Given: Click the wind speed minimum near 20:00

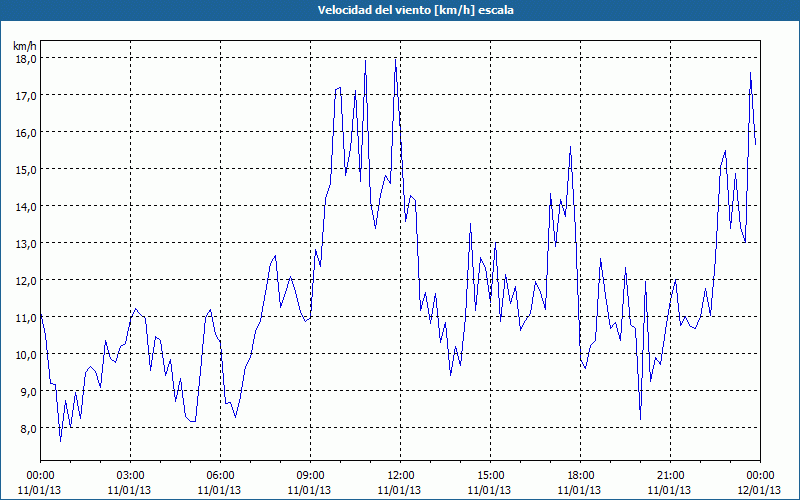Looking at the screenshot, I should (x=640, y=419).
